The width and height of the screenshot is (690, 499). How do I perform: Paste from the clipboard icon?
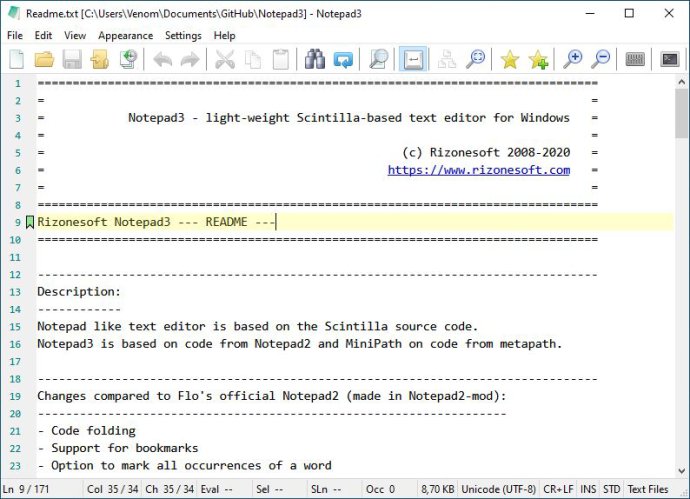tap(280, 59)
